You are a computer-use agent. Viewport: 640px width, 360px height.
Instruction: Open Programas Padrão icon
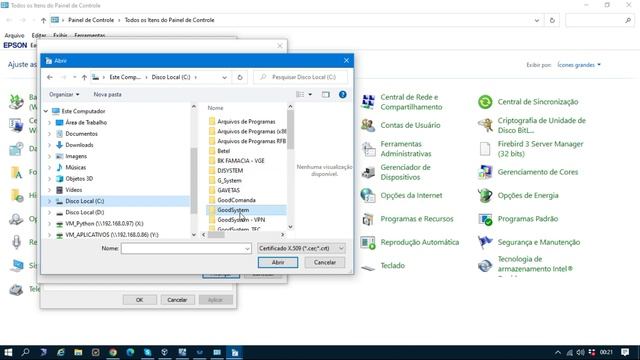[485, 219]
